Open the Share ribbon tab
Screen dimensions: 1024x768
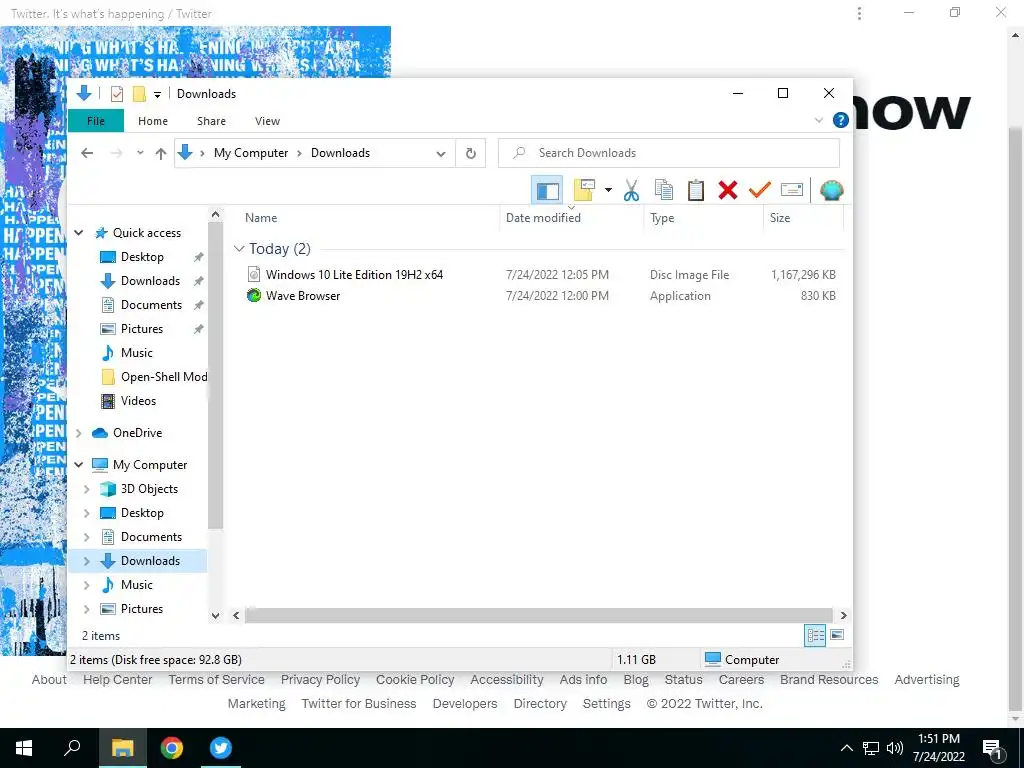(x=212, y=121)
